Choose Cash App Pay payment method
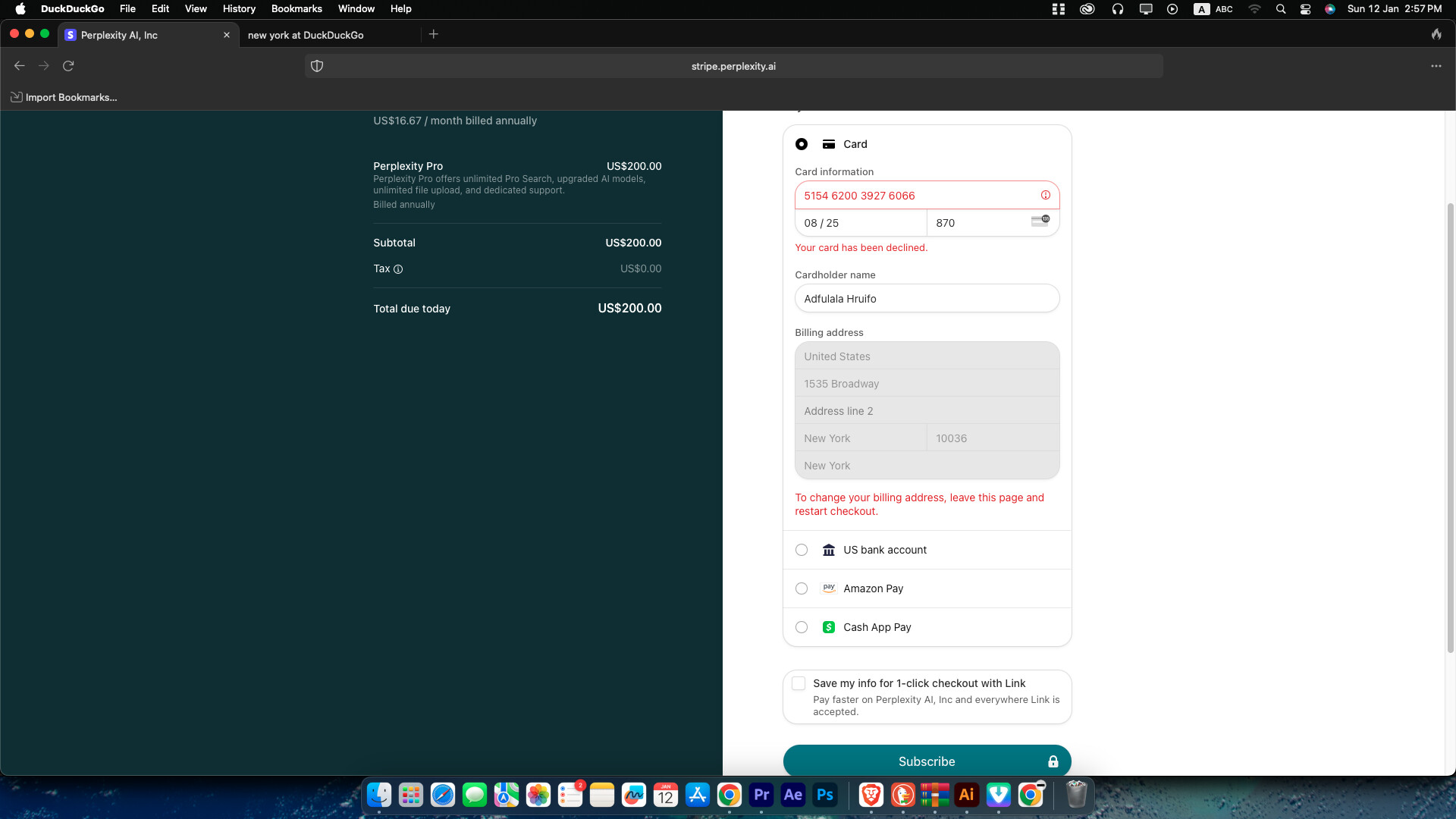The image size is (1456, 819). 802,627
